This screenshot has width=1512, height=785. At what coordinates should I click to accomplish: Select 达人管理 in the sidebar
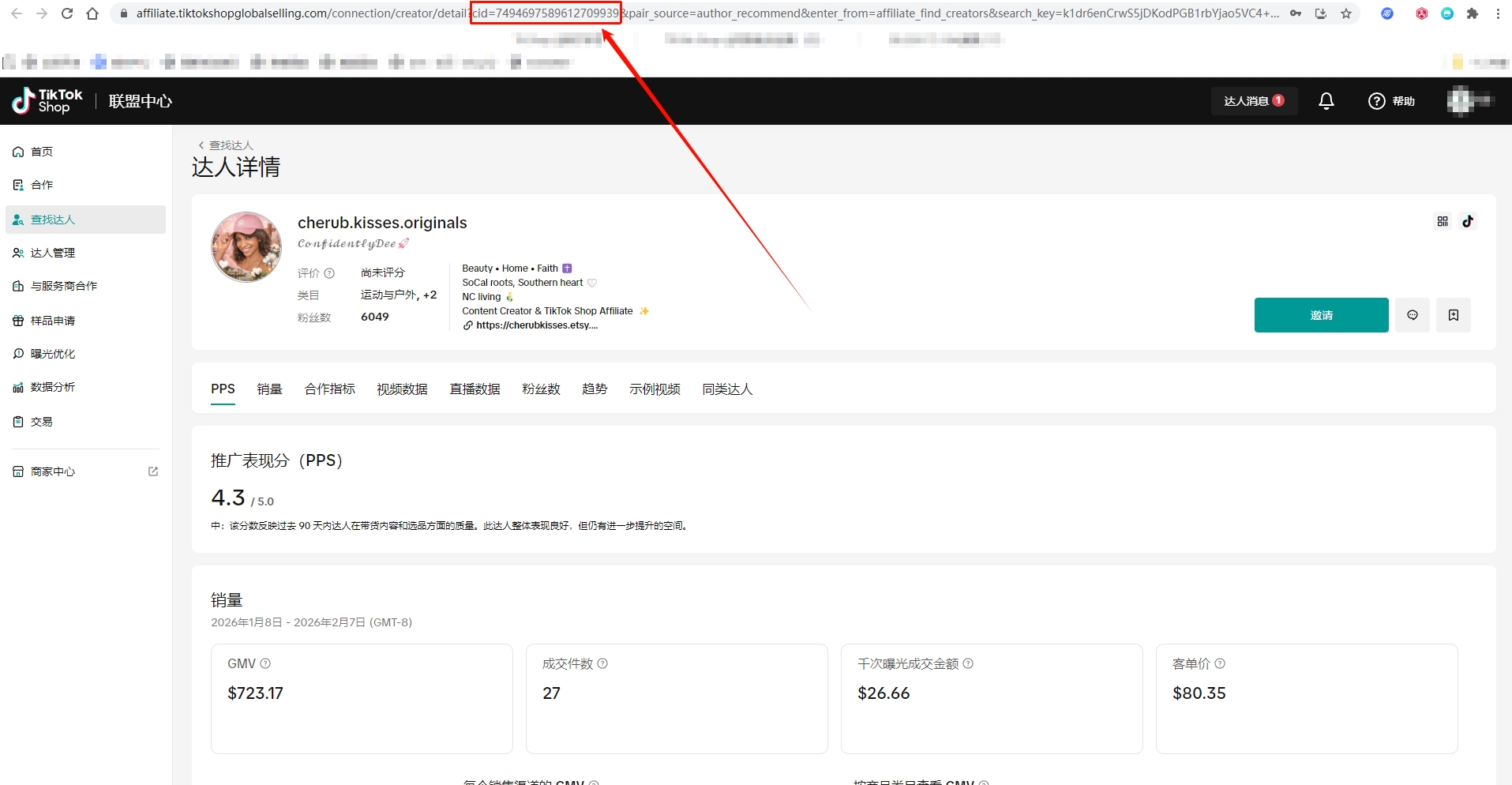53,253
